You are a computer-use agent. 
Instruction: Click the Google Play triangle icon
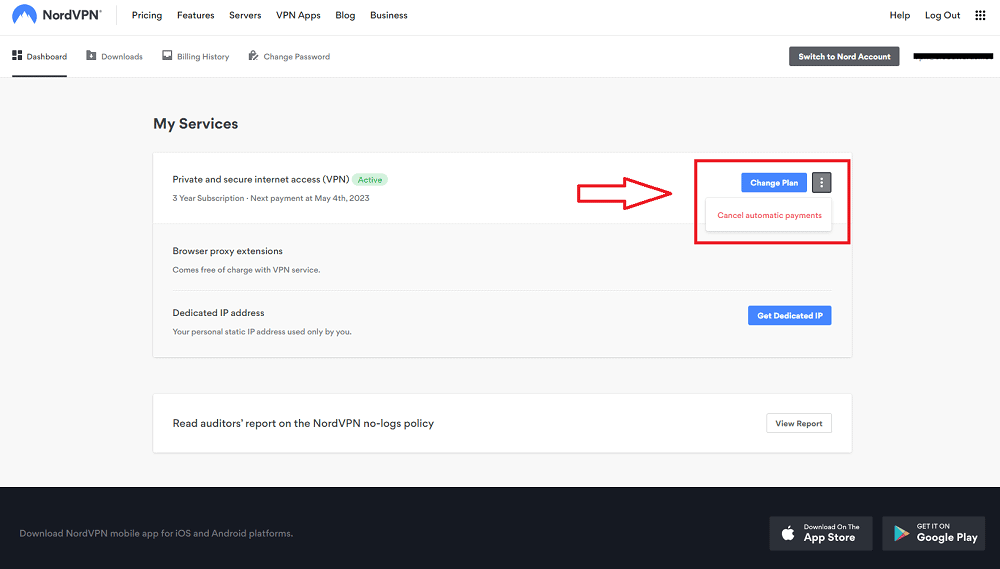(901, 533)
